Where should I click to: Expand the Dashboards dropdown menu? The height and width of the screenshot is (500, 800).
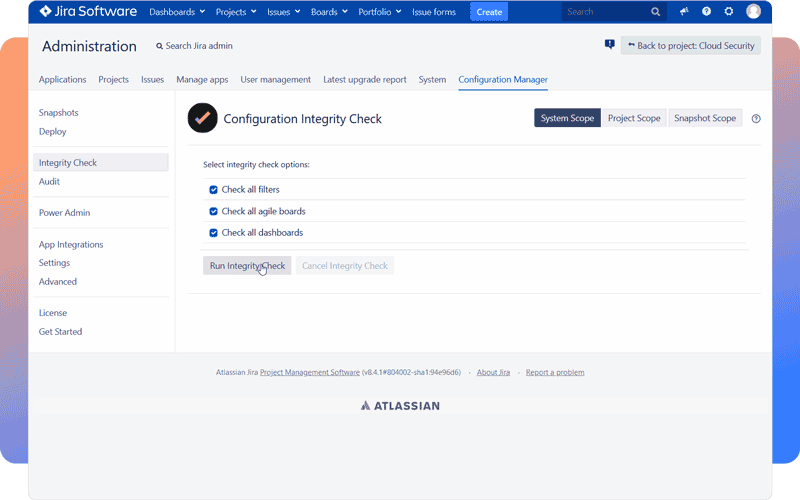point(177,12)
